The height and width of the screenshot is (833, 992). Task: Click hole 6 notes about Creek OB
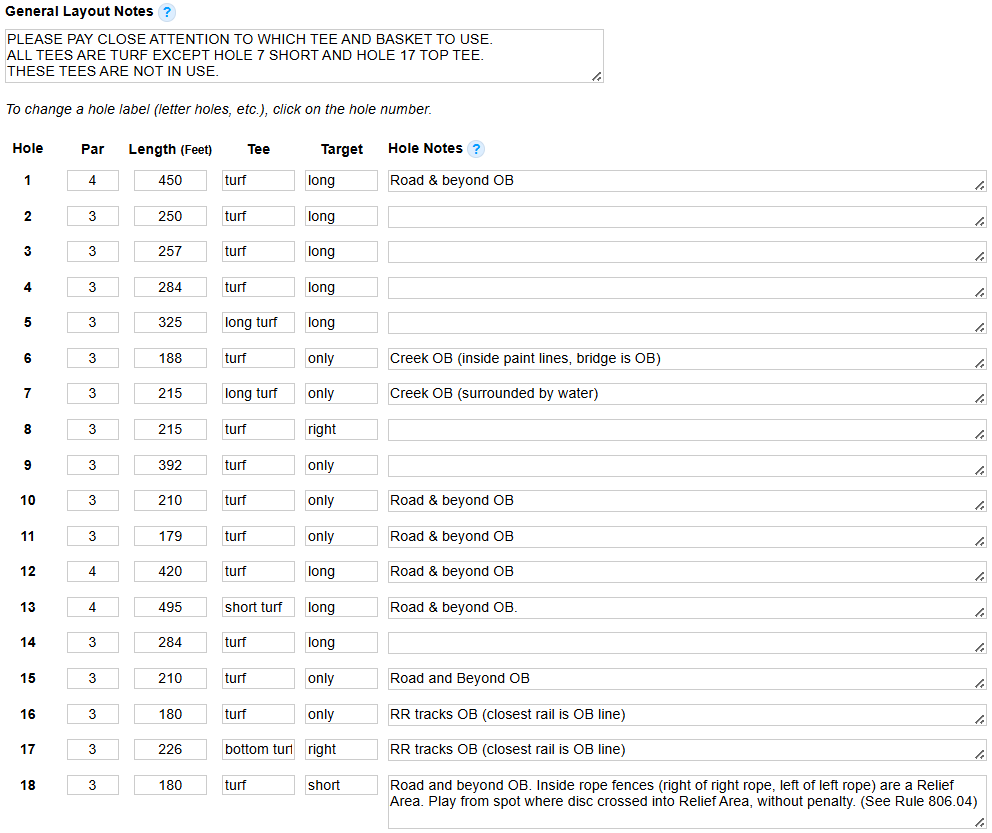[686, 358]
